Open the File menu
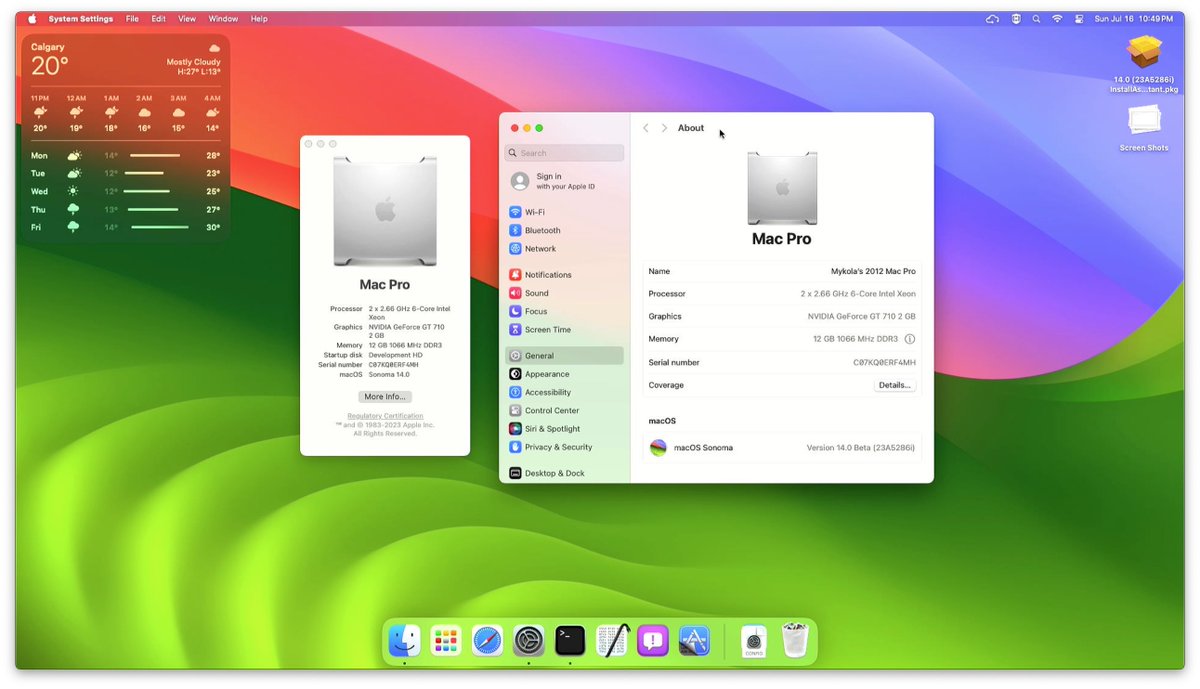The height and width of the screenshot is (689, 1200). (x=133, y=19)
